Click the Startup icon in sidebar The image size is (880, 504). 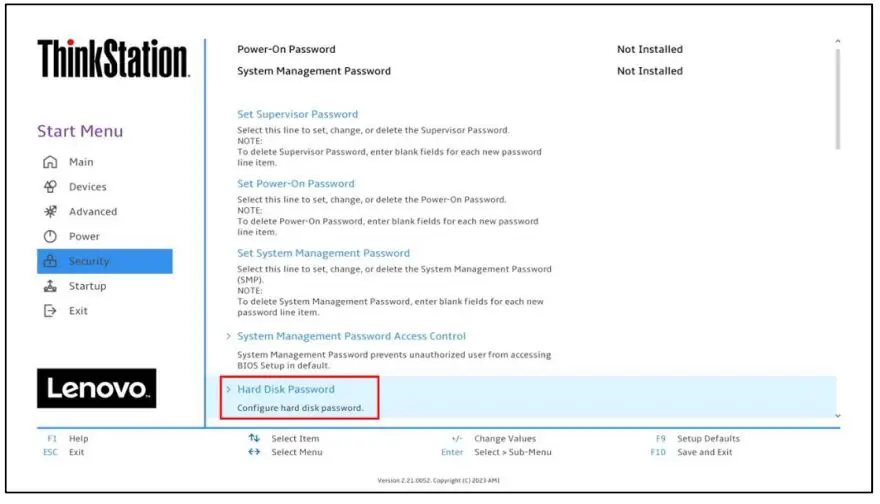(50, 286)
